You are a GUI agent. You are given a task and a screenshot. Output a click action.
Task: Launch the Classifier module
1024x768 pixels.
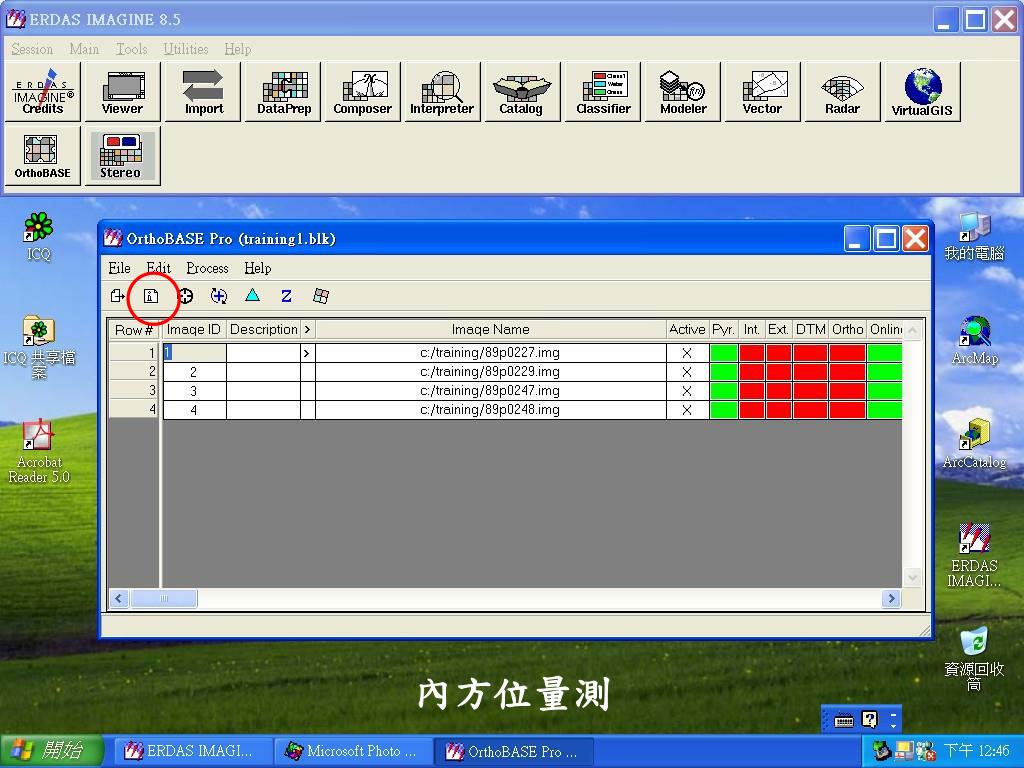pos(603,92)
